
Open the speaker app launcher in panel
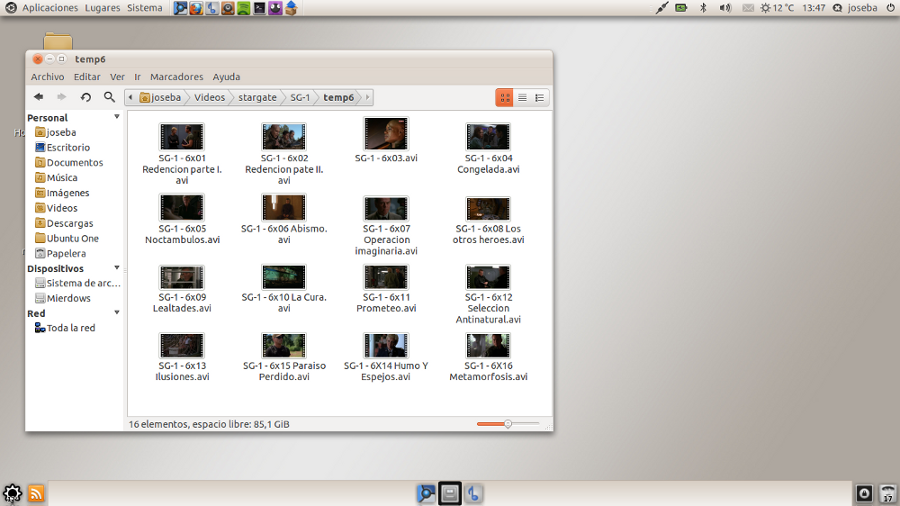(x=228, y=8)
